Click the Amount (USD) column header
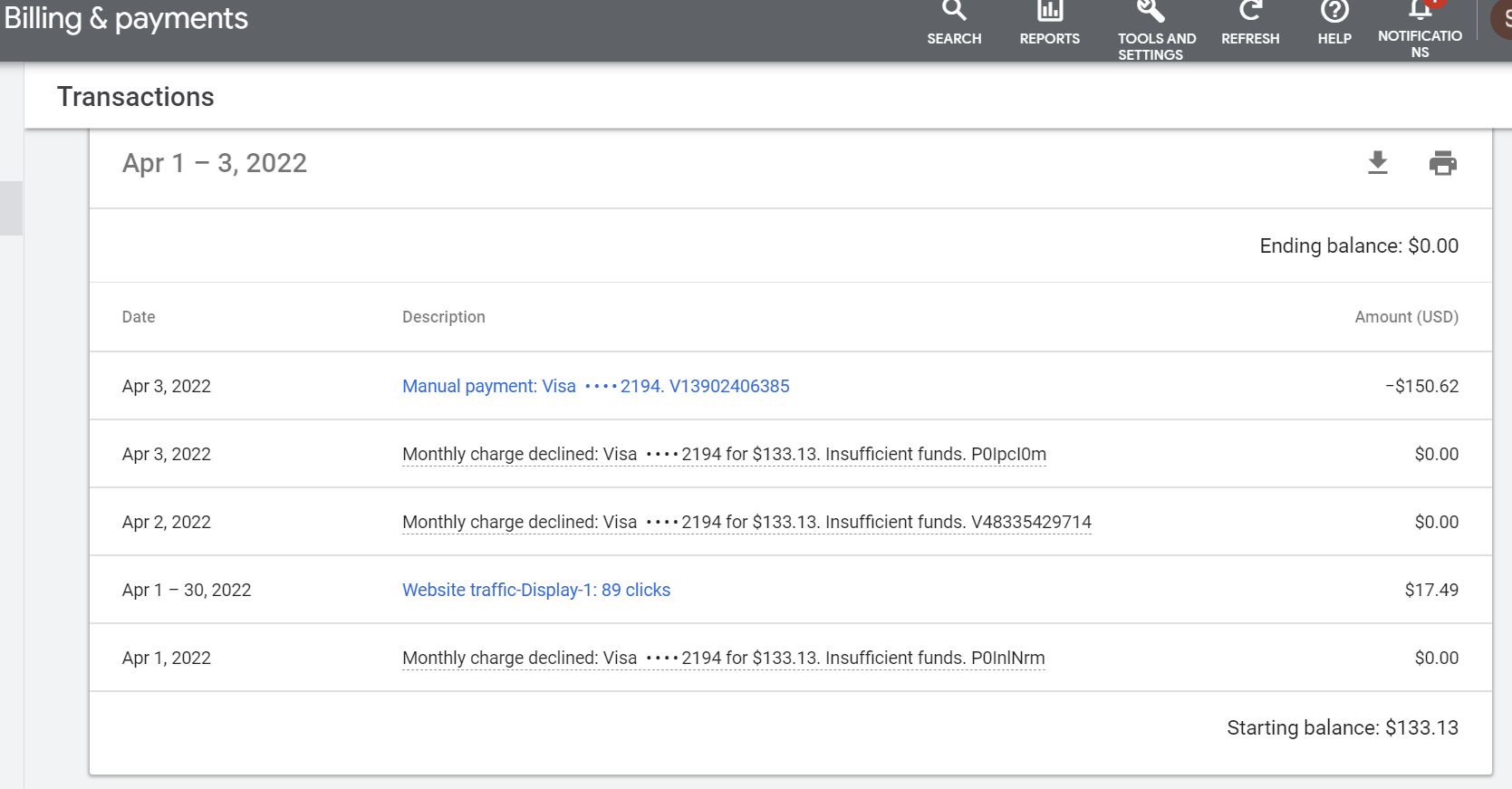Viewport: 1512px width, 789px height. click(x=1406, y=317)
